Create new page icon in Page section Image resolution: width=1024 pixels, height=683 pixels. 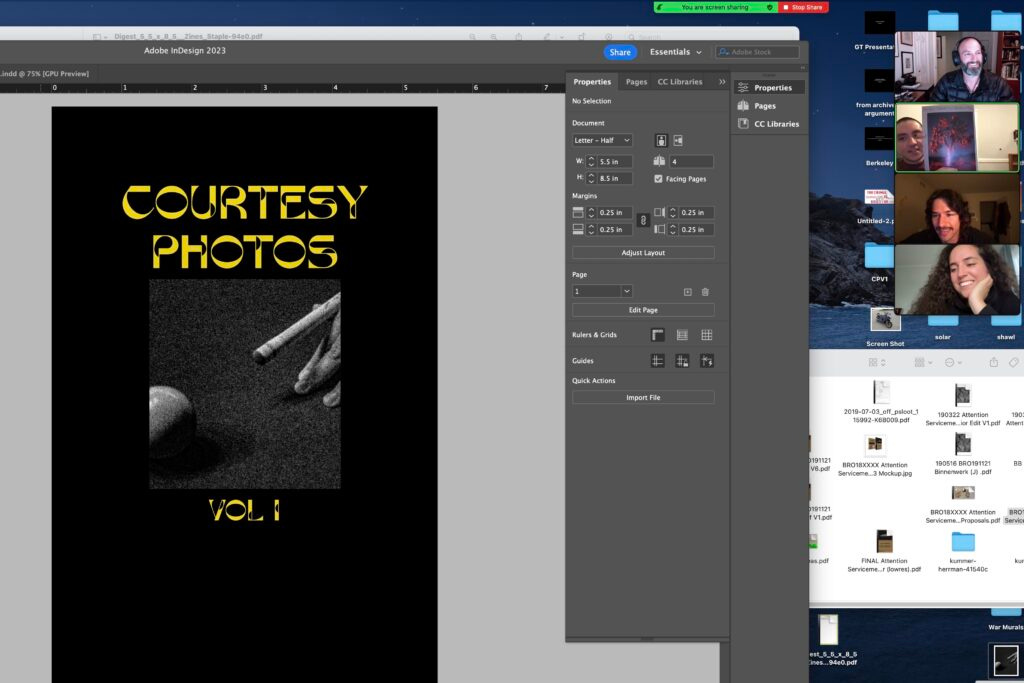pos(688,292)
